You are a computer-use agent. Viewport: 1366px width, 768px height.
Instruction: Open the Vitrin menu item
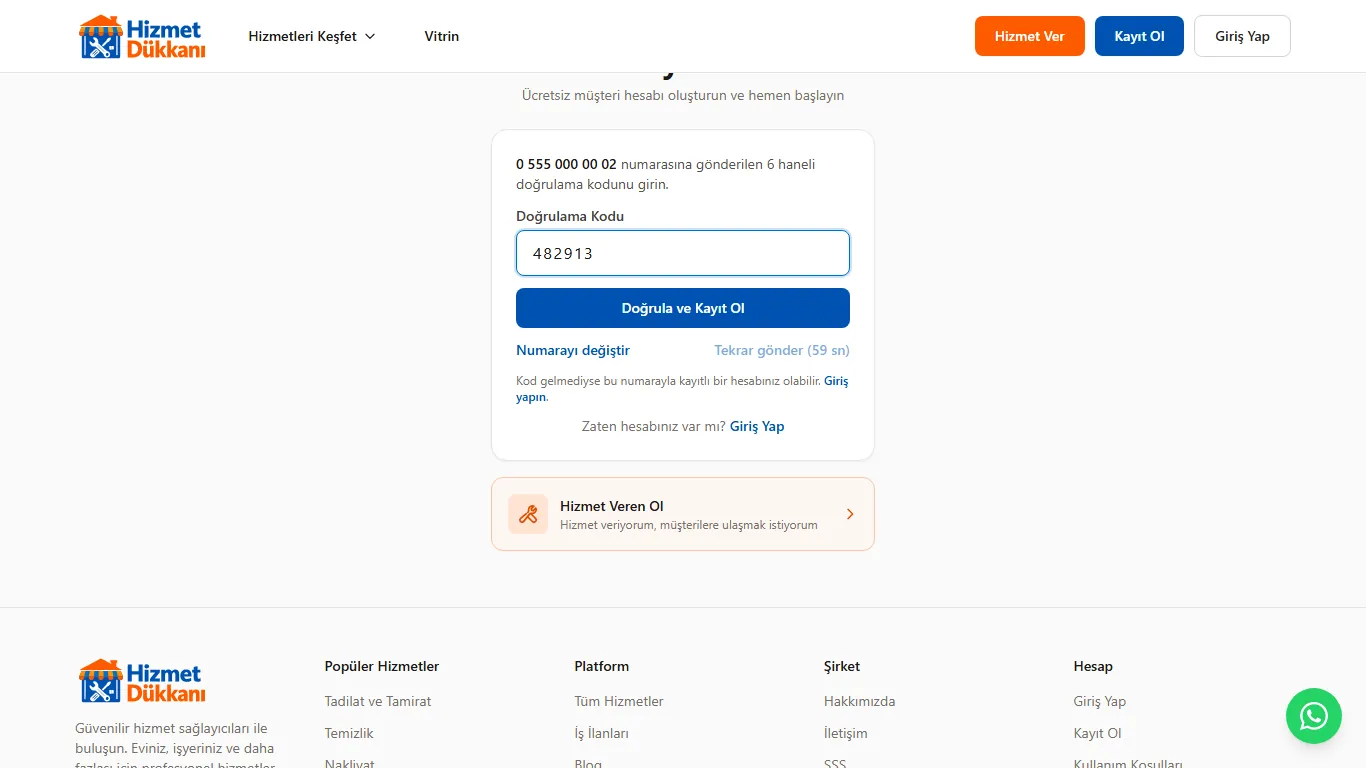click(442, 36)
